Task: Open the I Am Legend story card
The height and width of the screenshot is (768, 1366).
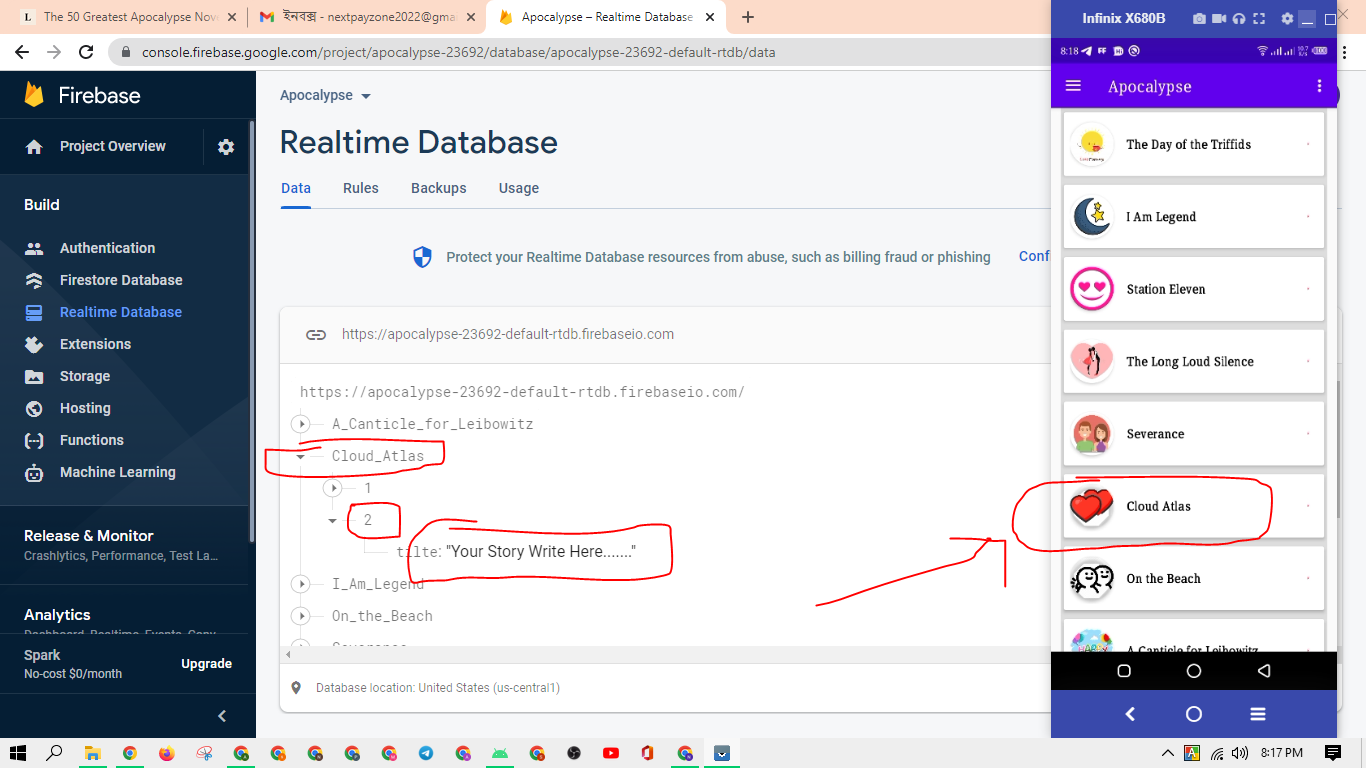Action: click(x=1193, y=217)
